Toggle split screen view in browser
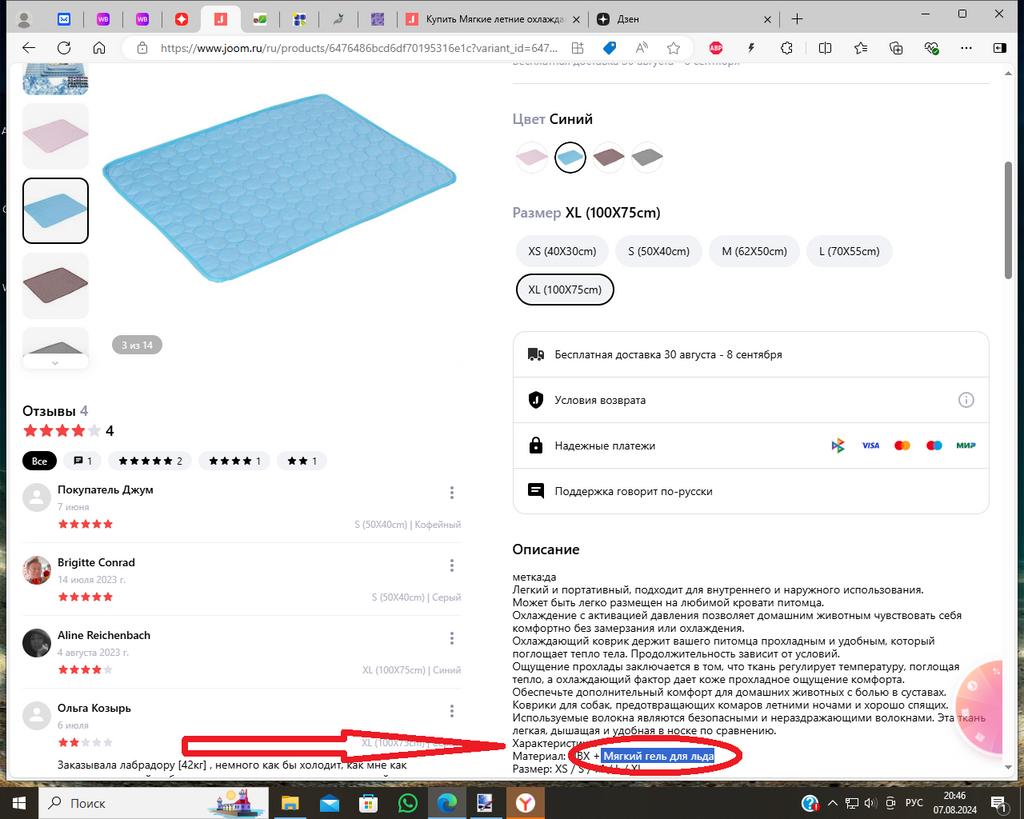Screen dimensions: 1024x819 (x=825, y=47)
